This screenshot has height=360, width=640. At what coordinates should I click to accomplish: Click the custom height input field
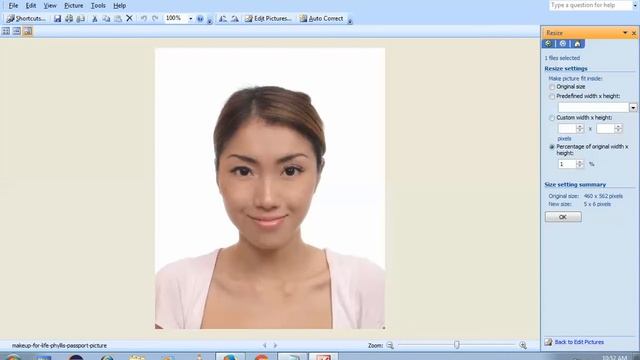click(x=605, y=129)
